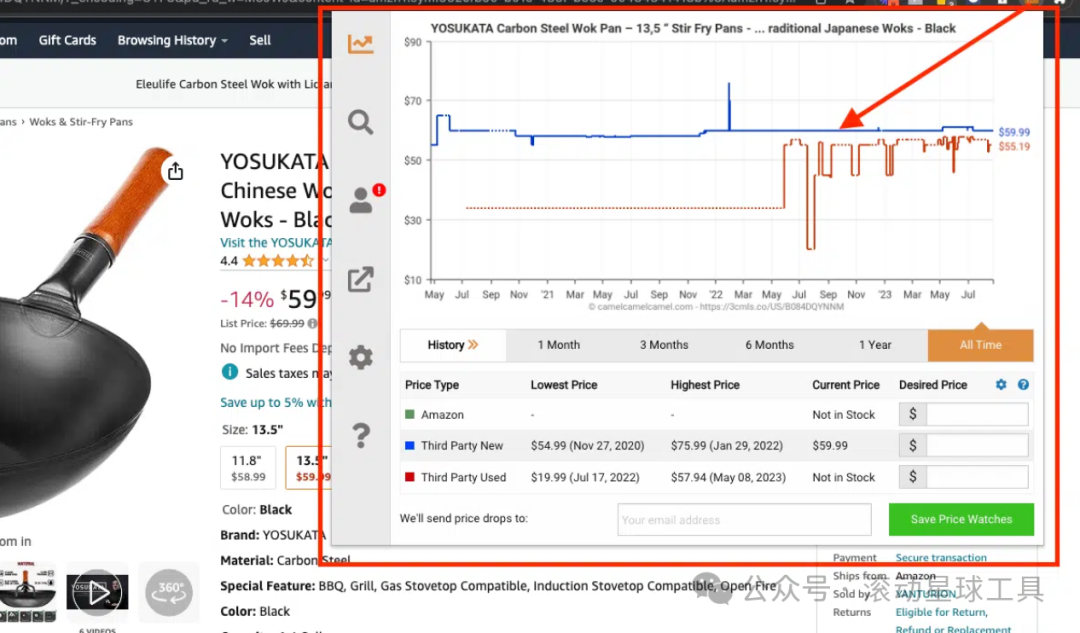Show the sales taxes info icon
Image resolution: width=1080 pixels, height=633 pixels.
tap(229, 372)
